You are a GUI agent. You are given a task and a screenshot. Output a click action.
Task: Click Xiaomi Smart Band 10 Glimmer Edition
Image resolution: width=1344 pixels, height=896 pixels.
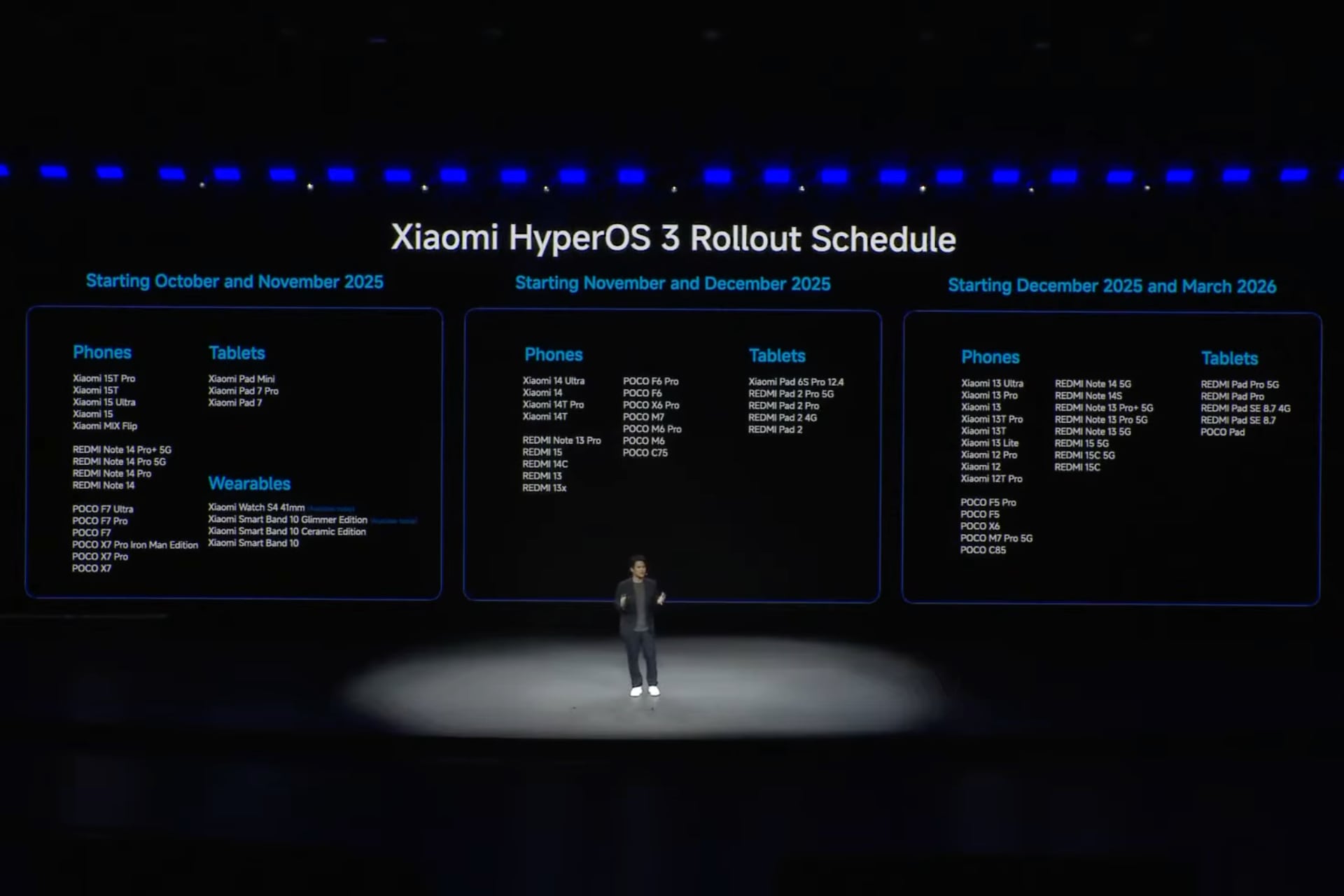pos(287,519)
